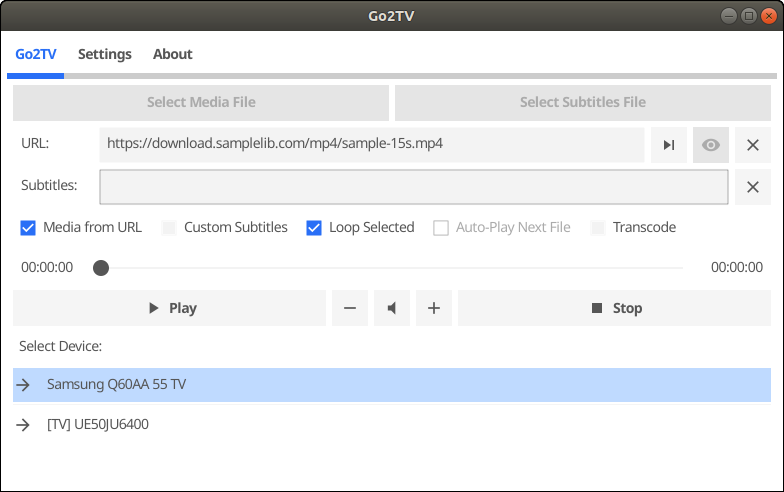Click the Stop button
The width and height of the screenshot is (784, 492).
pos(614,308)
